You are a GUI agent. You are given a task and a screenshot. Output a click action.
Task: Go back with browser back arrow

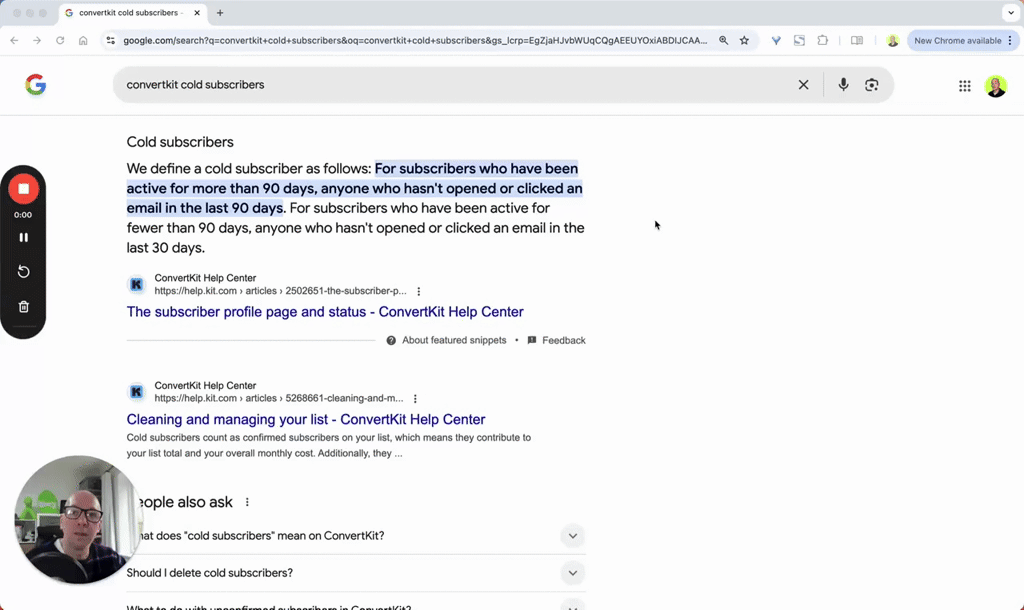[x=14, y=40]
